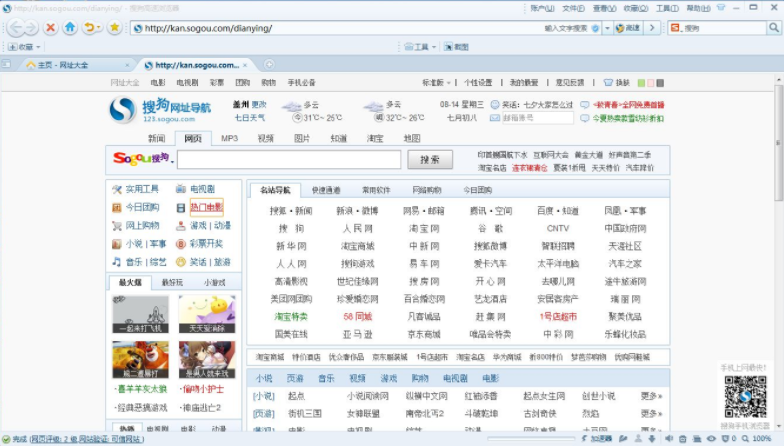The height and width of the screenshot is (447, 784).
Task: Expand the 标准版 version dropdown
Action: (435, 83)
